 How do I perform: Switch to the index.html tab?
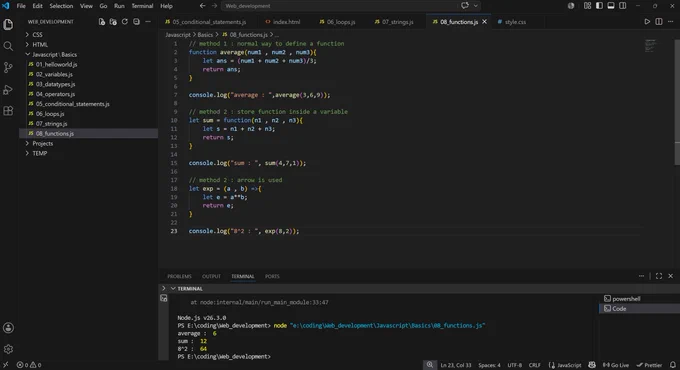coord(283,22)
